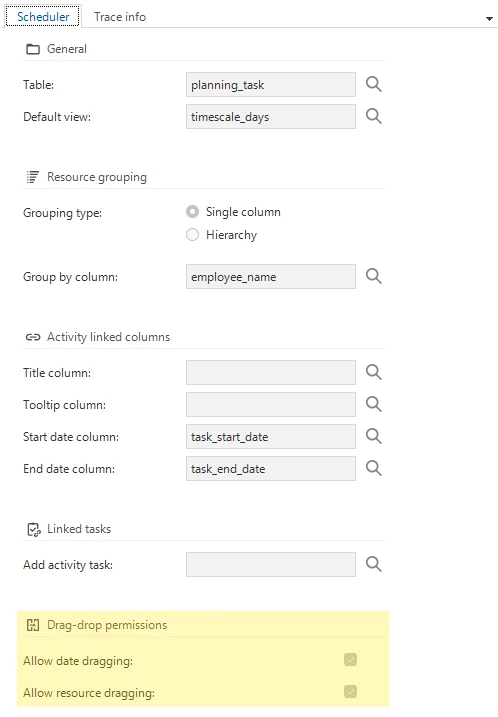Click the empty Title column field
The height and width of the screenshot is (717, 498).
point(271,373)
